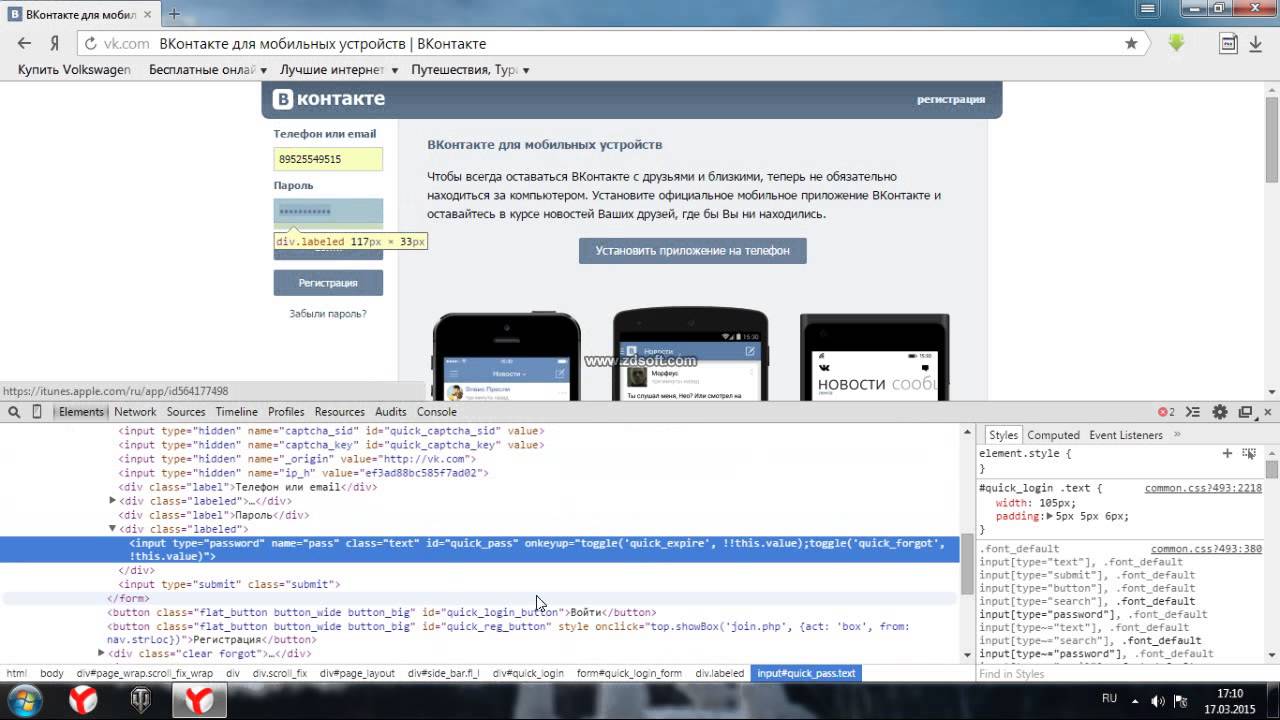Screen dimensions: 1280x720
Task: Select the Event Listeners sidebar tab
Action: [x=1126, y=435]
